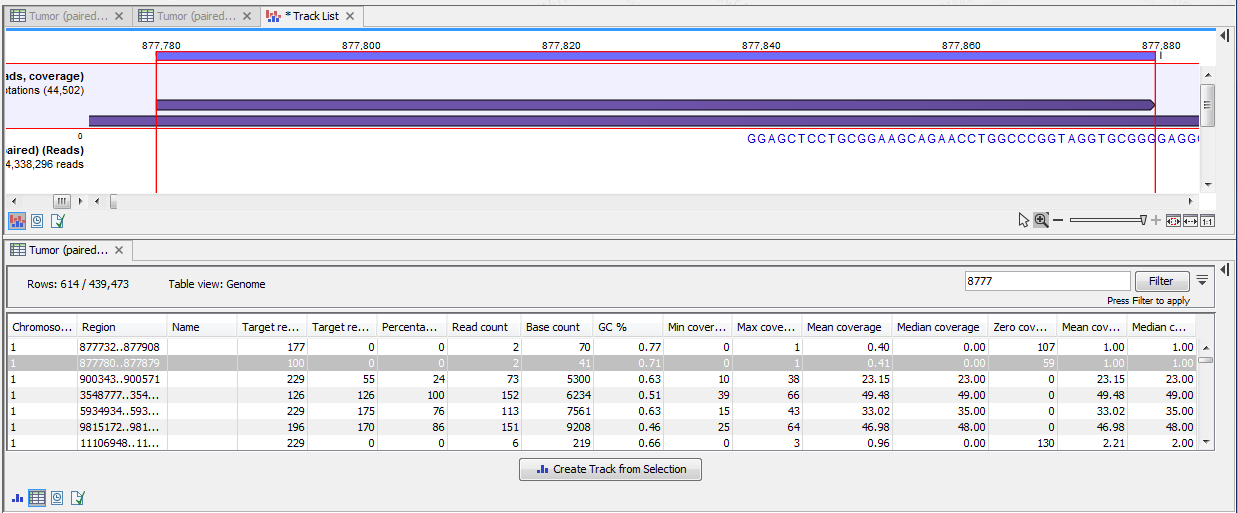Click the zoom to fit width icon

coord(1190,220)
